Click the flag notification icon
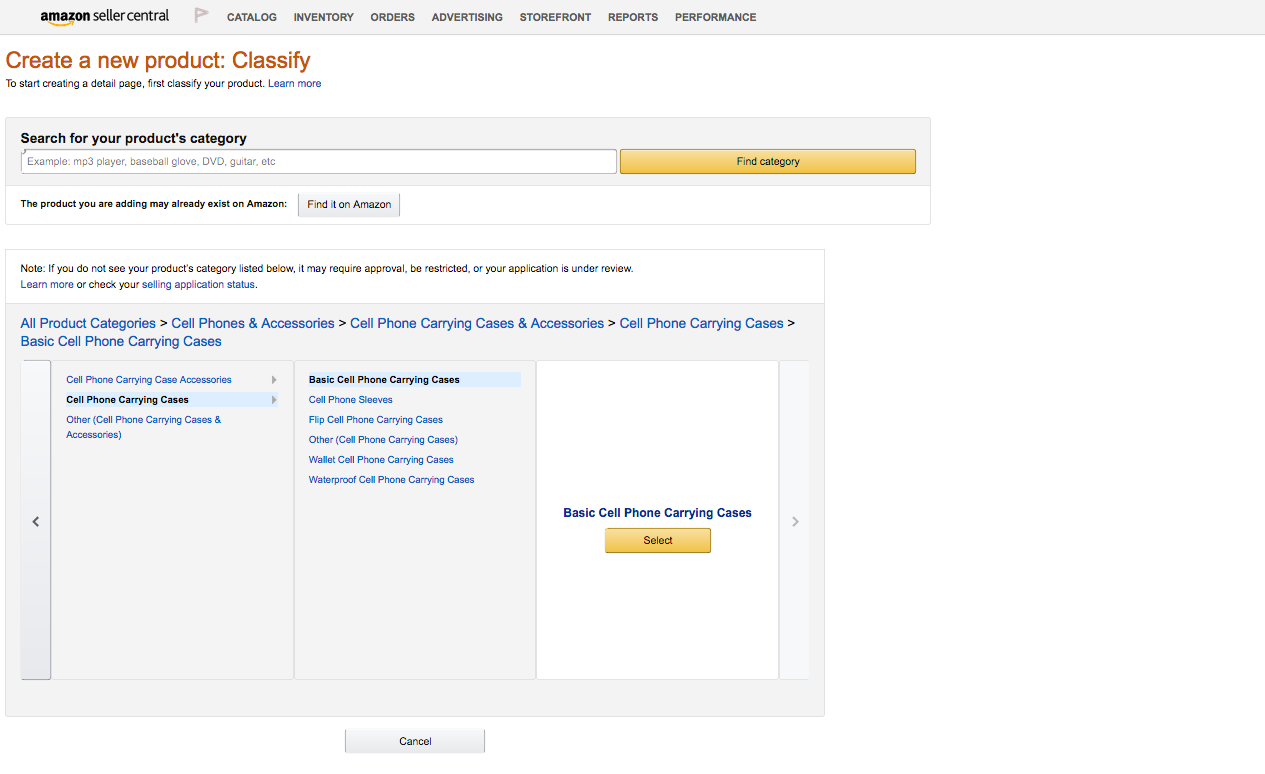The width and height of the screenshot is (1265, 774). [x=200, y=15]
